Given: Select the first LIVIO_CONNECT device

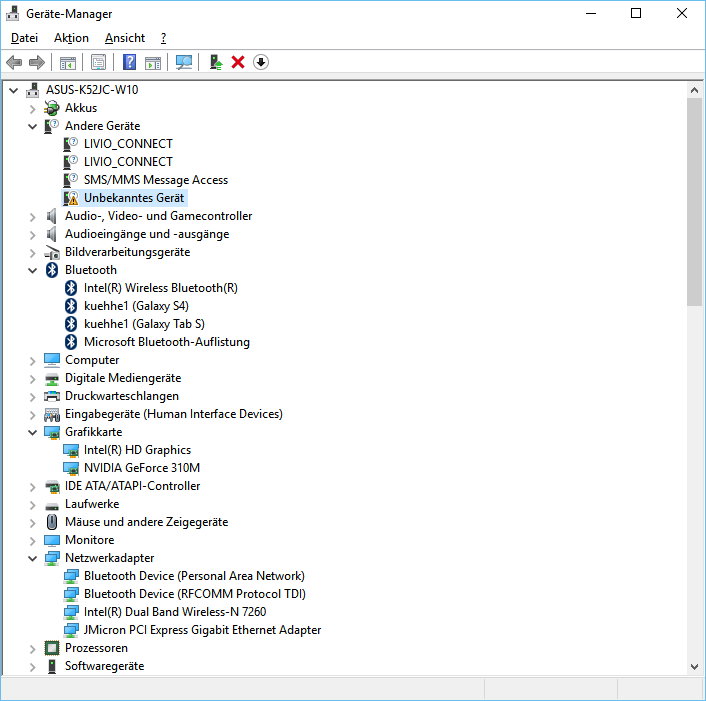Looking at the screenshot, I should (x=128, y=144).
